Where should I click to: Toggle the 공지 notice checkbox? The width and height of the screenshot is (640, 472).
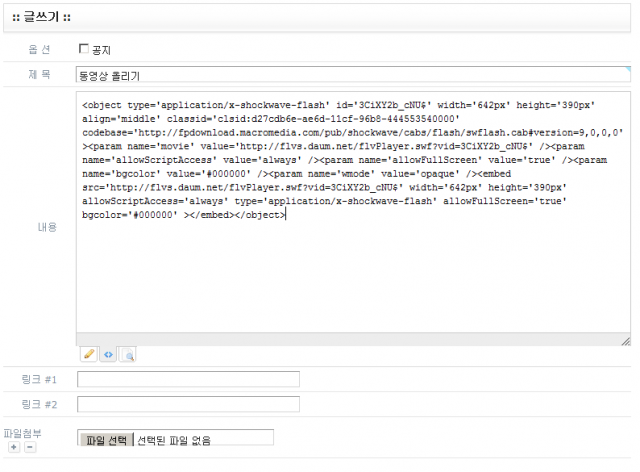(84, 48)
